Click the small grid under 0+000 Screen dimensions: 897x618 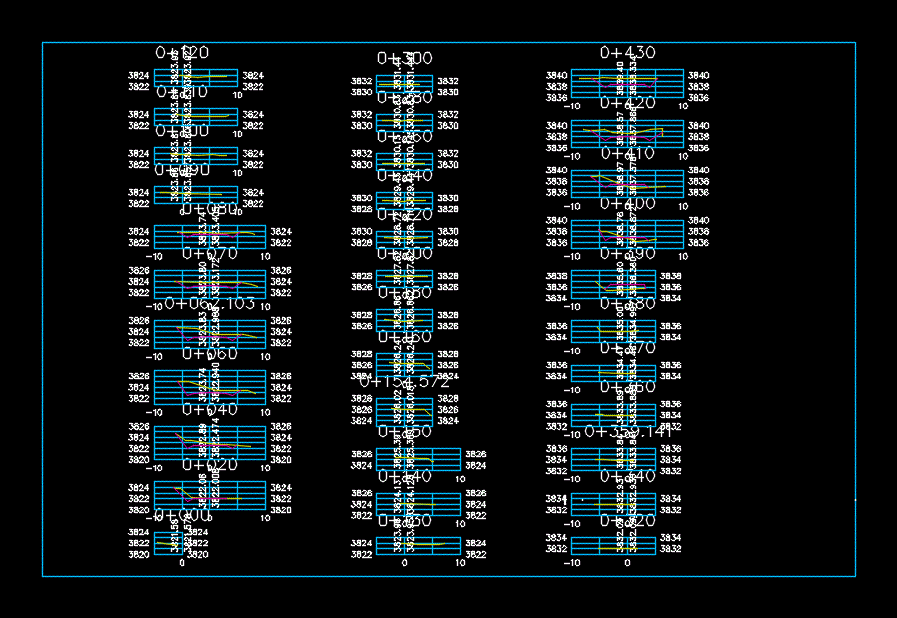[x=168, y=543]
